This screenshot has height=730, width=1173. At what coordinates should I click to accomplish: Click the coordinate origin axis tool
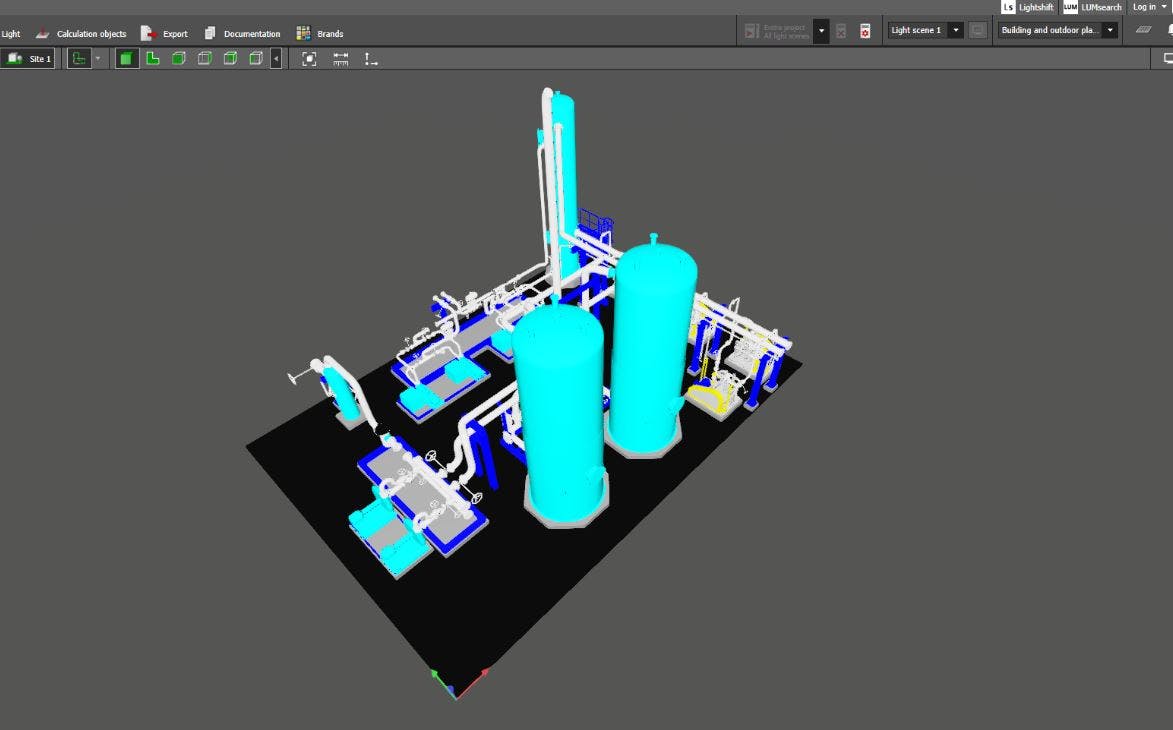click(x=371, y=59)
